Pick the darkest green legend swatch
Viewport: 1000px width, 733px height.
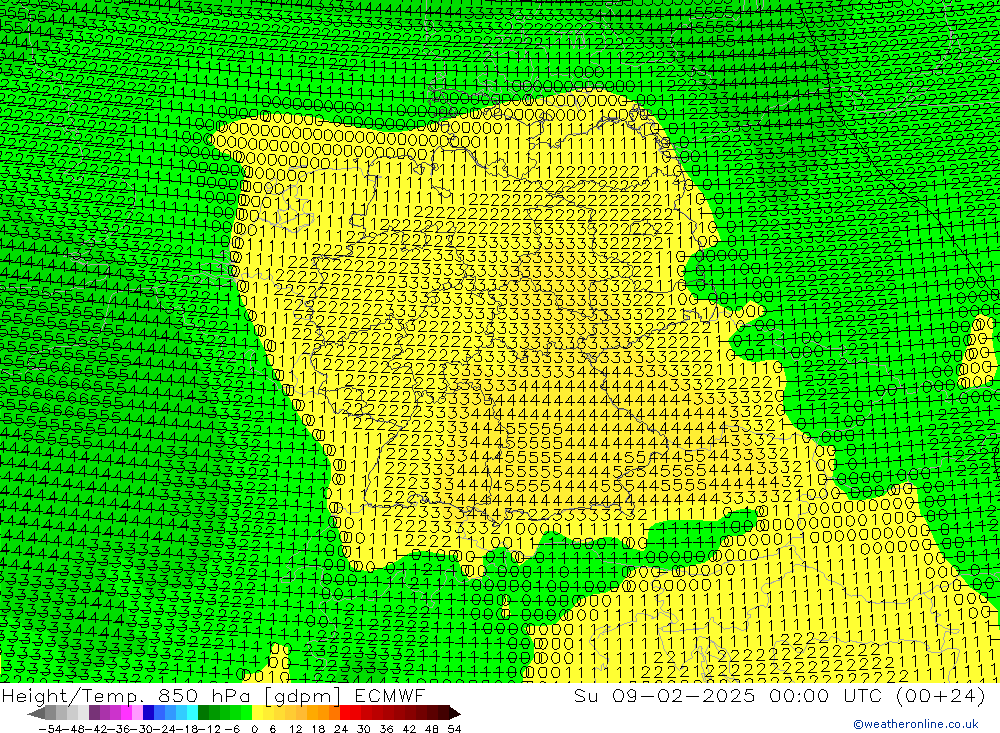pyautogui.click(x=203, y=714)
